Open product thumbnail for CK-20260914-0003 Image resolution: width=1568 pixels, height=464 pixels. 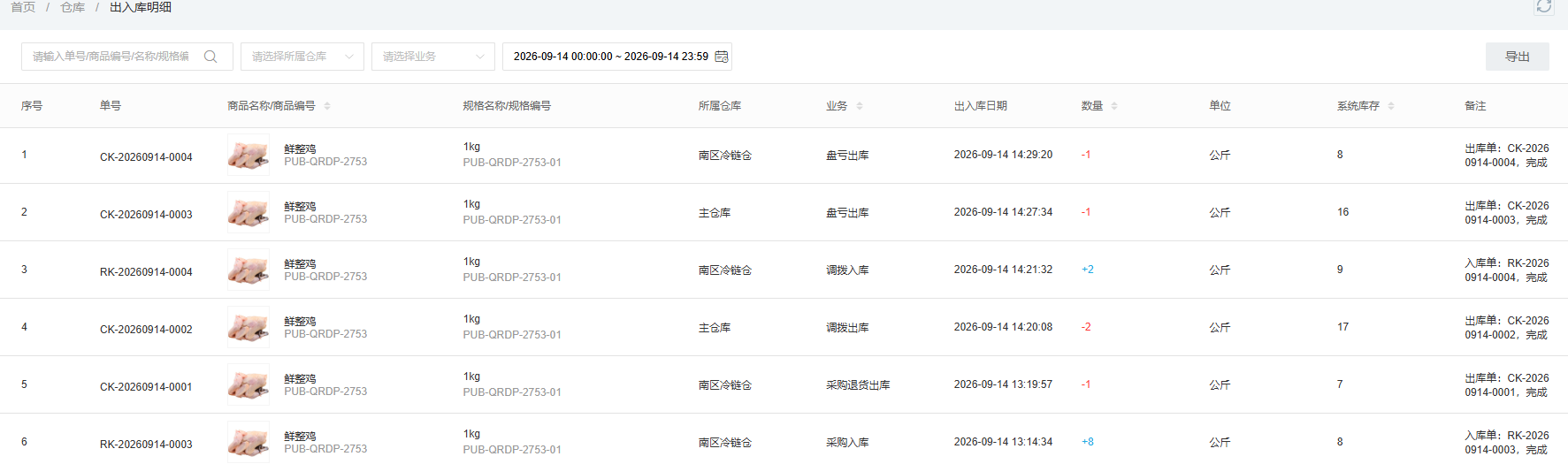tap(249, 213)
